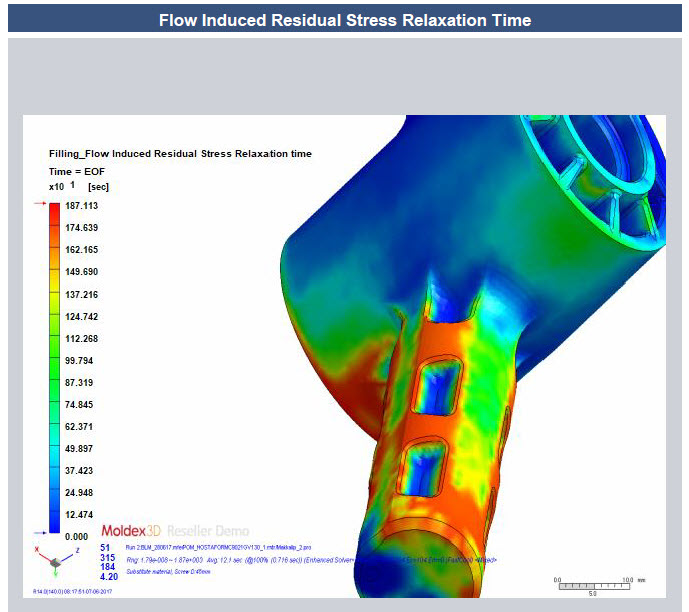The height and width of the screenshot is (612, 689).
Task: Click the blue minimum arrow marker on legend
Action: click(x=40, y=533)
